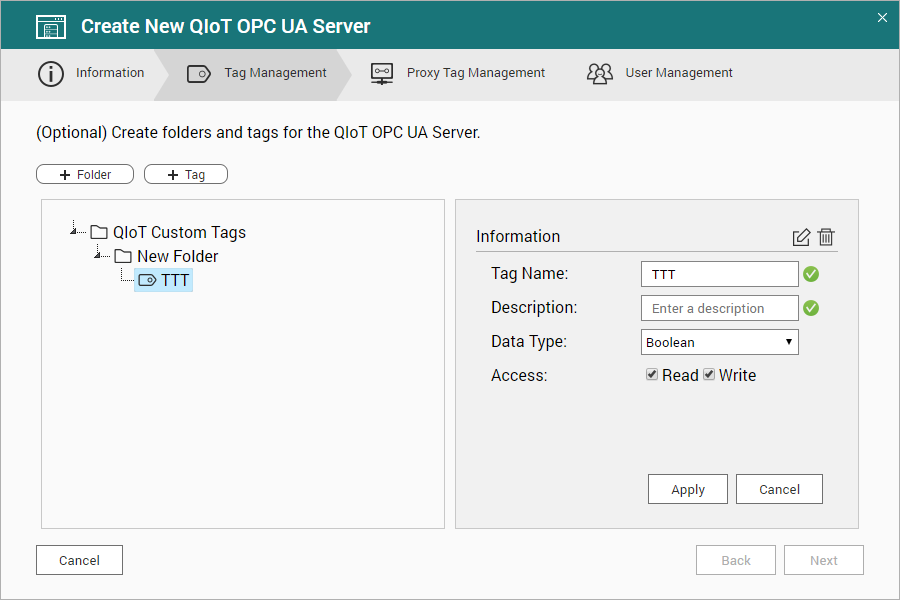The image size is (900, 600).
Task: Uncheck the Write access checkbox
Action: [x=709, y=374]
